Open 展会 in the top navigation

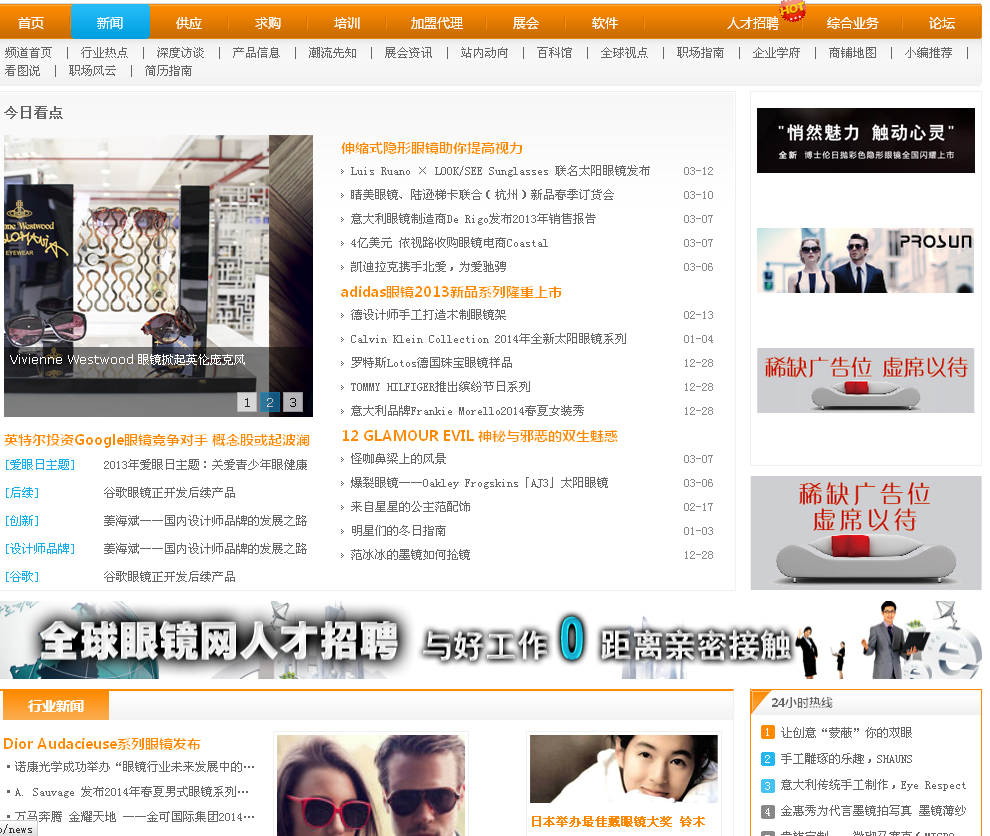click(525, 23)
